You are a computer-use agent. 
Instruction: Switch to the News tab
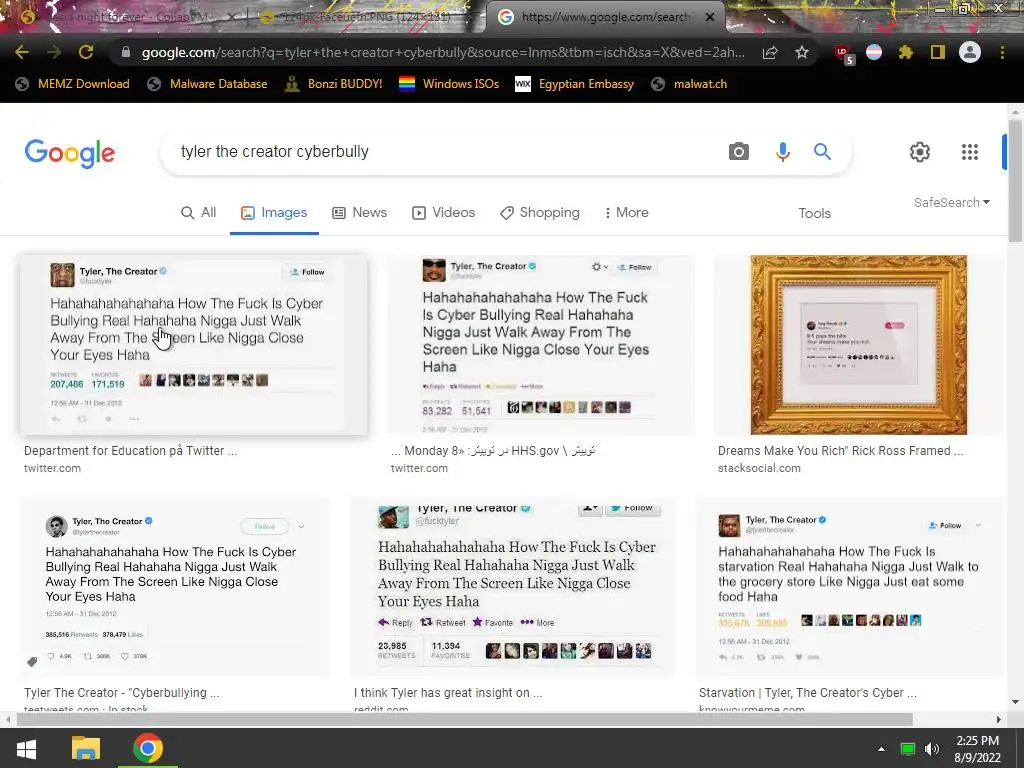tap(360, 212)
